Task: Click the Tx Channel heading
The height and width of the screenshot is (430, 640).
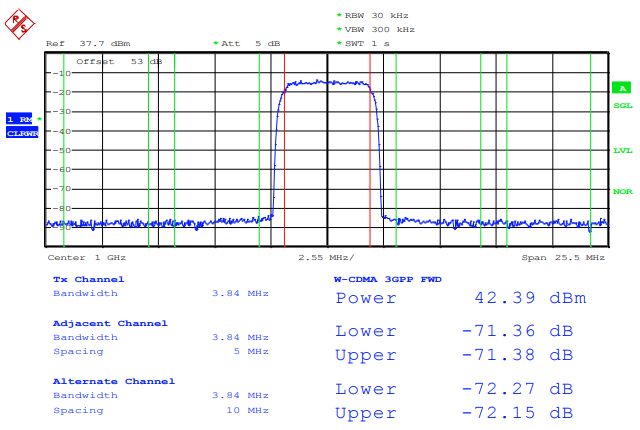Action: (x=88, y=279)
